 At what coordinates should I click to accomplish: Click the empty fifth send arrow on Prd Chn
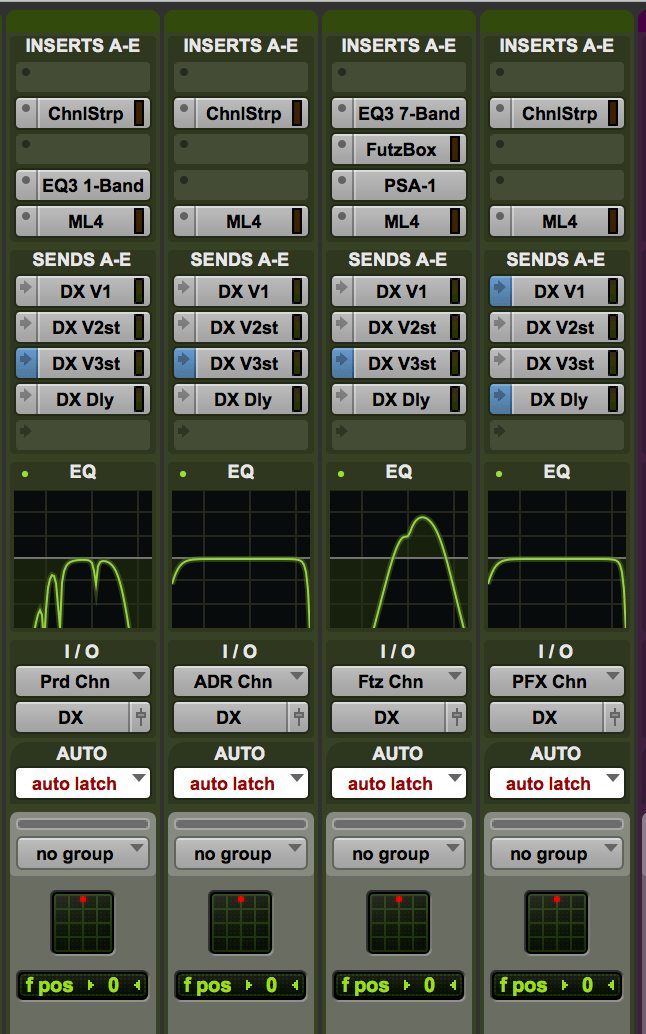point(26,432)
